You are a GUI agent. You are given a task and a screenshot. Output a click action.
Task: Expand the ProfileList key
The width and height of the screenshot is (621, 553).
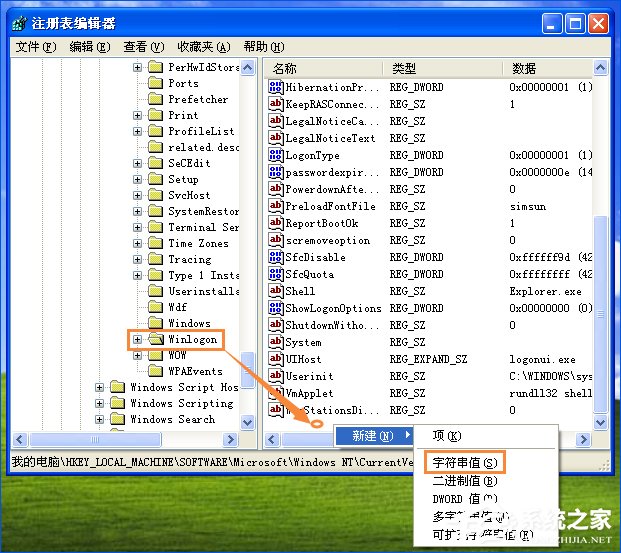137,131
